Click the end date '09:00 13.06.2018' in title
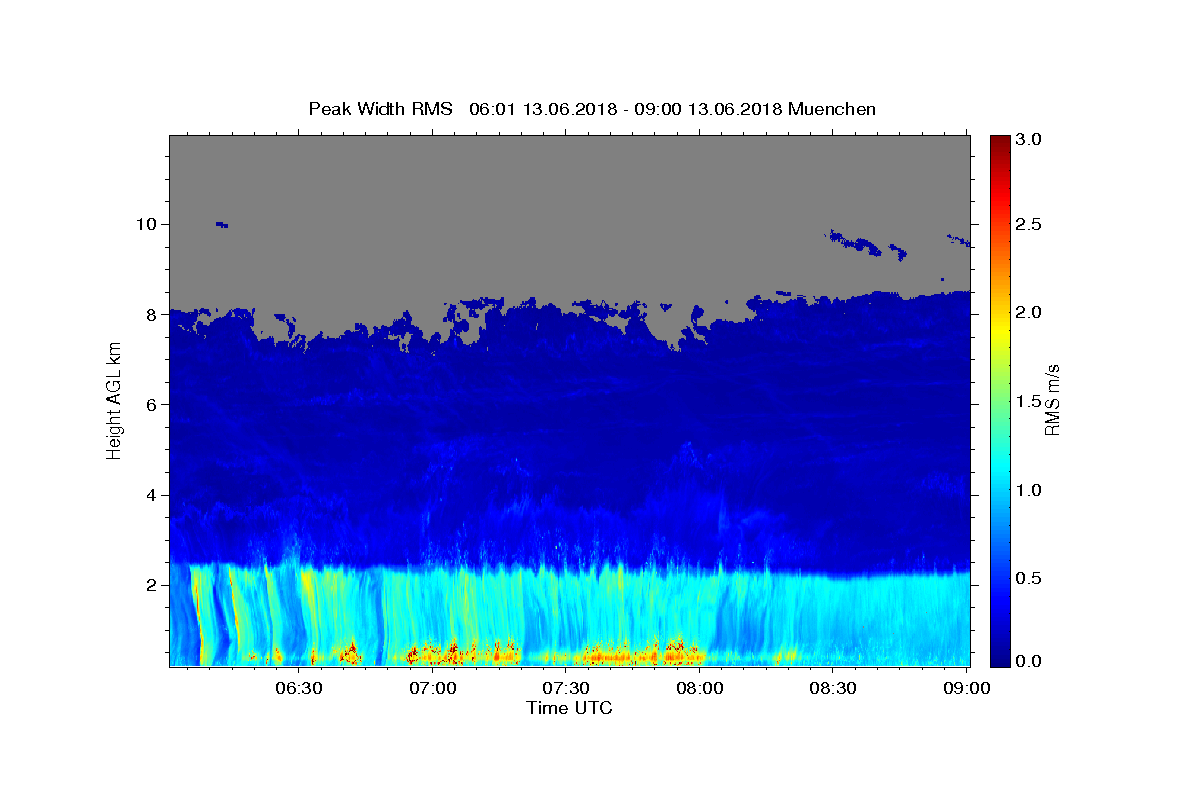Image resolution: width=1200 pixels, height=800 pixels. point(708,109)
